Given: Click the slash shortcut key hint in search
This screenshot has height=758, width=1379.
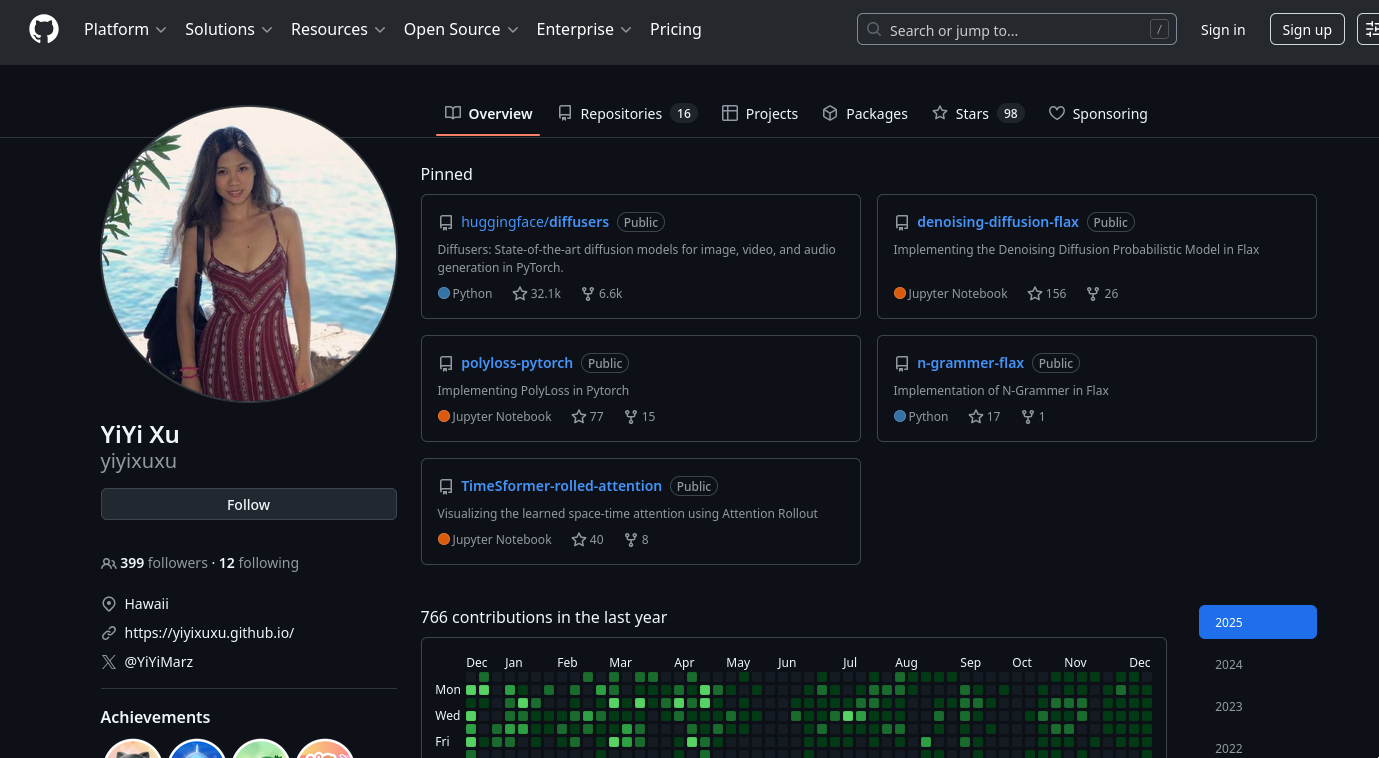Looking at the screenshot, I should (1159, 30).
